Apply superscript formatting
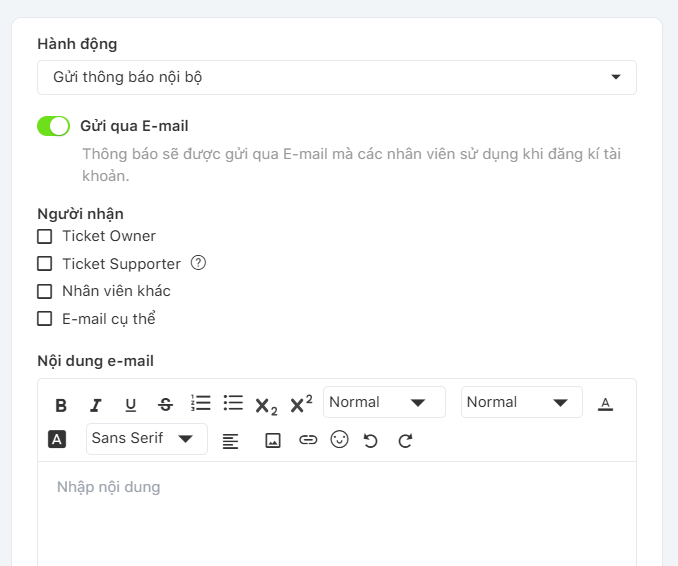The height and width of the screenshot is (566, 678). [301, 404]
